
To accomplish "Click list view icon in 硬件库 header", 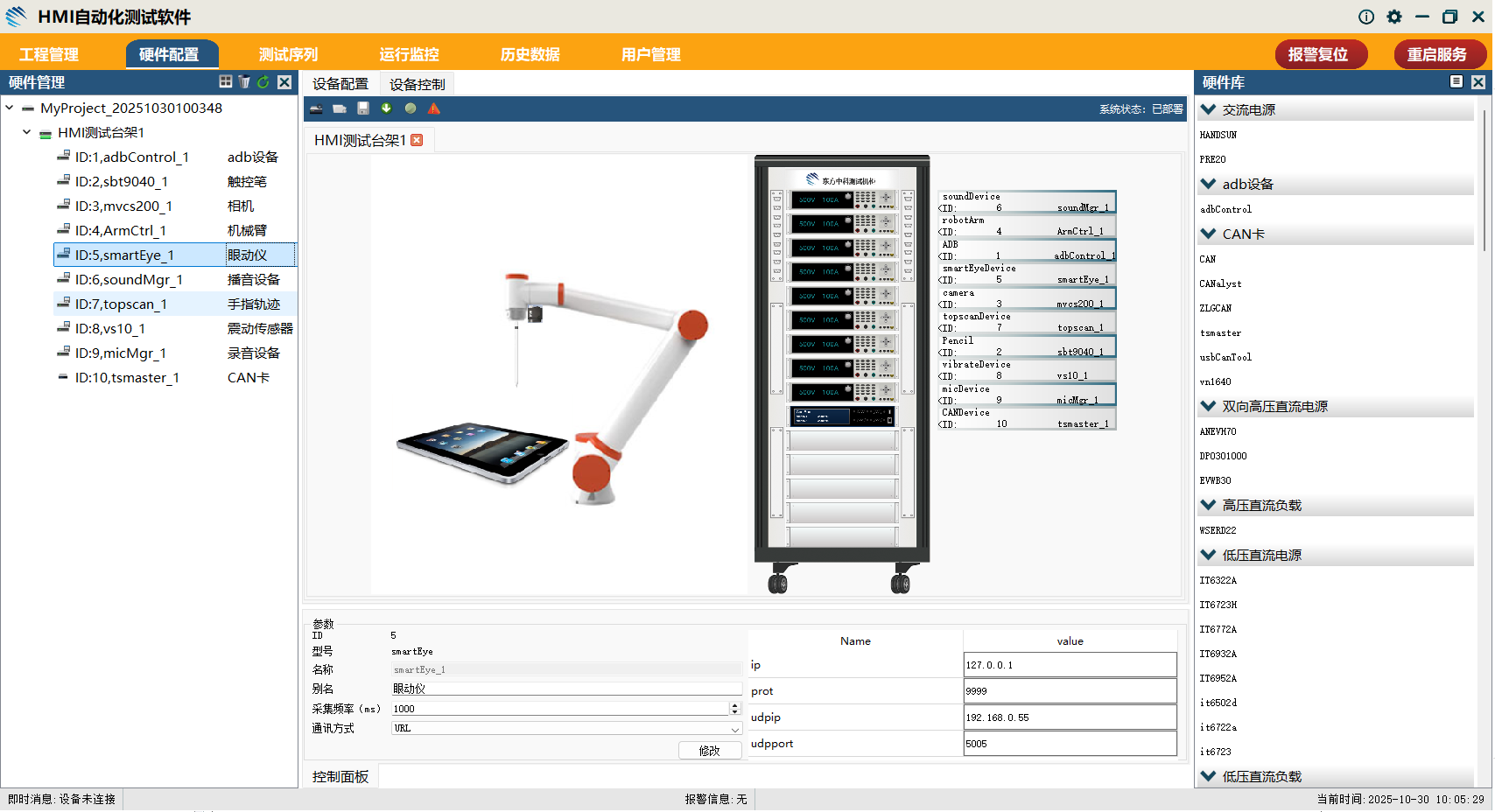I will pyautogui.click(x=1456, y=82).
